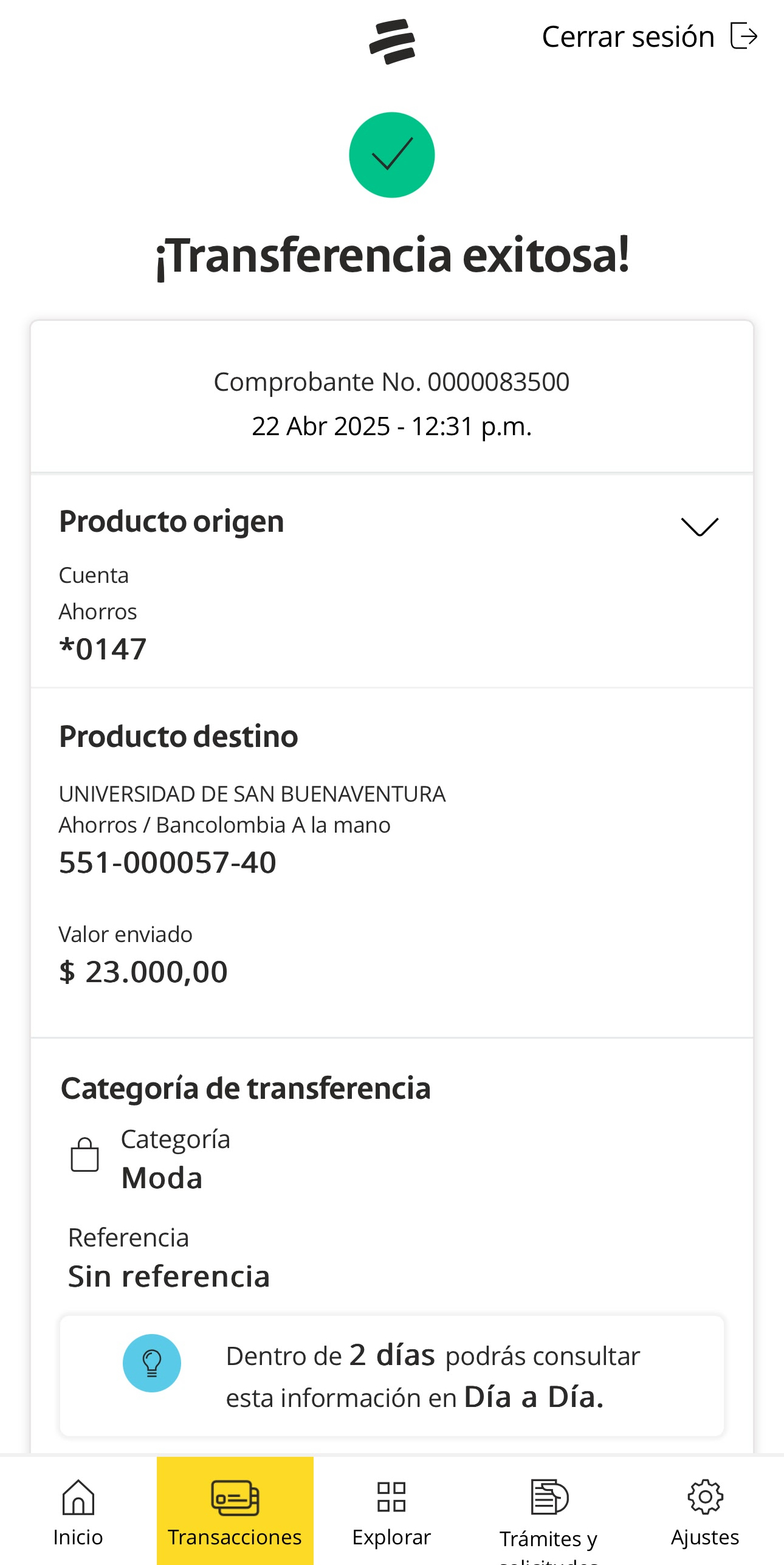
Task: Click the logout arrow icon
Action: tap(743, 36)
